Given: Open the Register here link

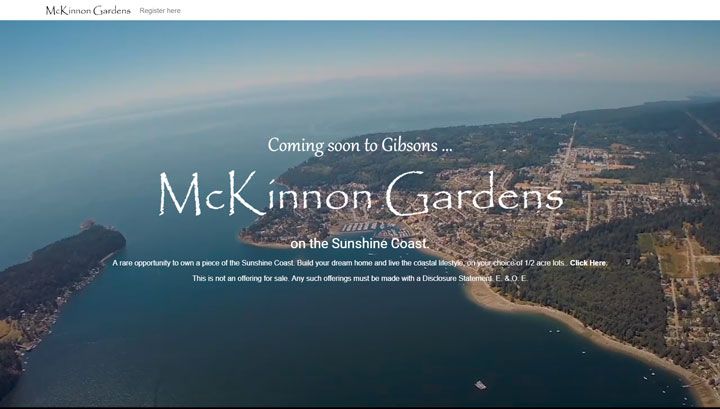Looking at the screenshot, I should coord(160,10).
